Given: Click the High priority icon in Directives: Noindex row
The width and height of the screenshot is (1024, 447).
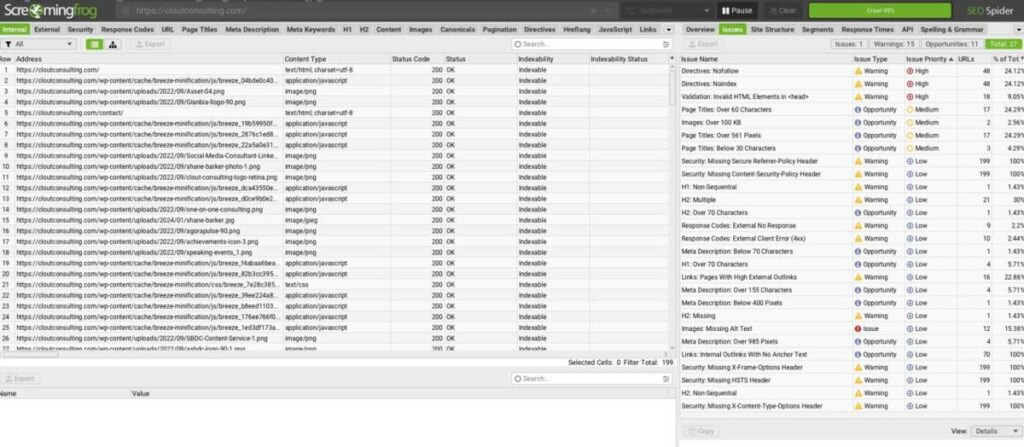Looking at the screenshot, I should (x=910, y=84).
